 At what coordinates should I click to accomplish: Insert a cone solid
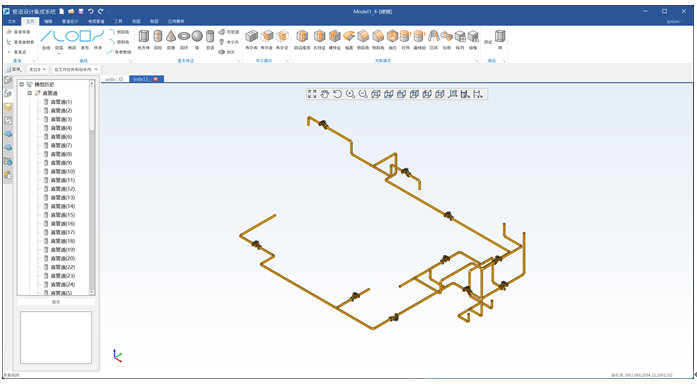[171, 39]
